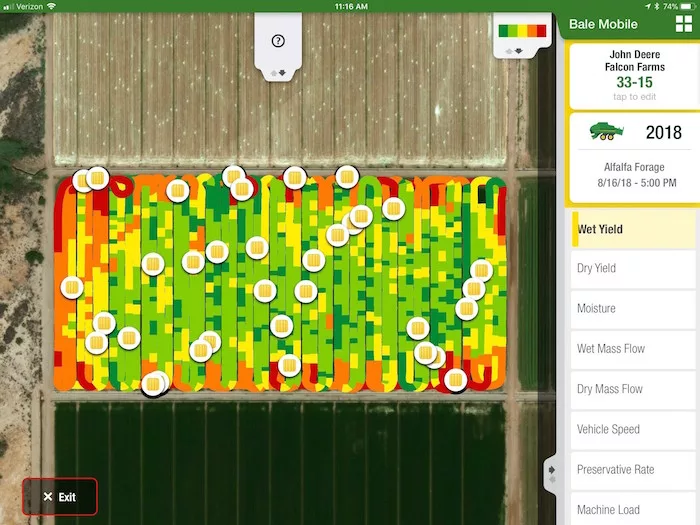Tap the 11:16 AM clock
700x525 pixels.
coord(351,6)
